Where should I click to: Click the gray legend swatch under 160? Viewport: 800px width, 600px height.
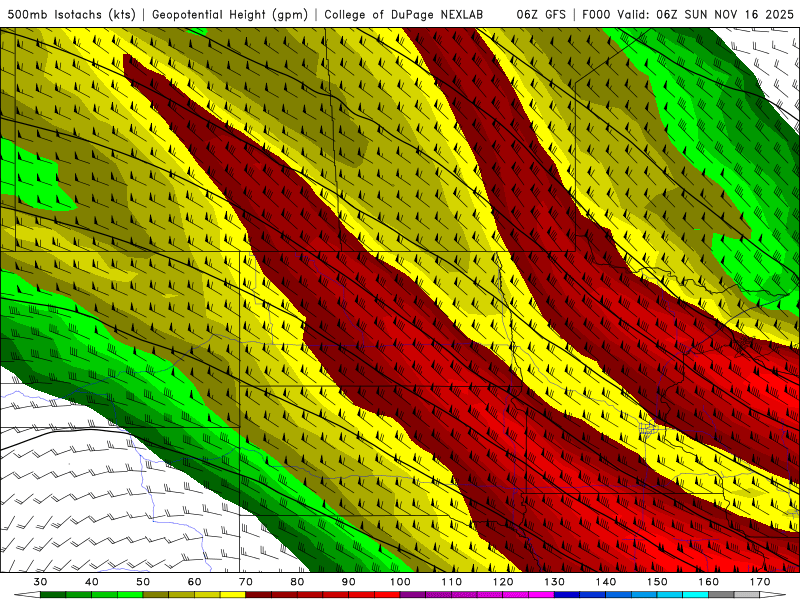point(721,596)
